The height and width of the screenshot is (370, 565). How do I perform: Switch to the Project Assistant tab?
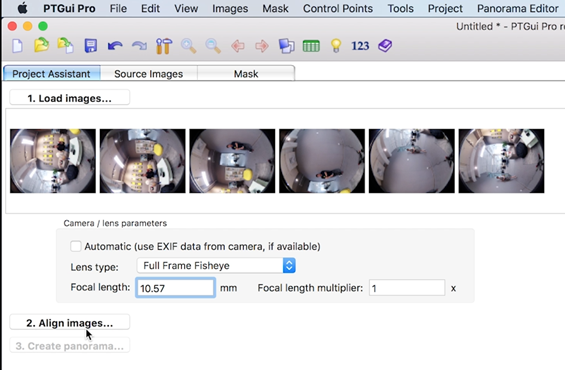(x=52, y=73)
